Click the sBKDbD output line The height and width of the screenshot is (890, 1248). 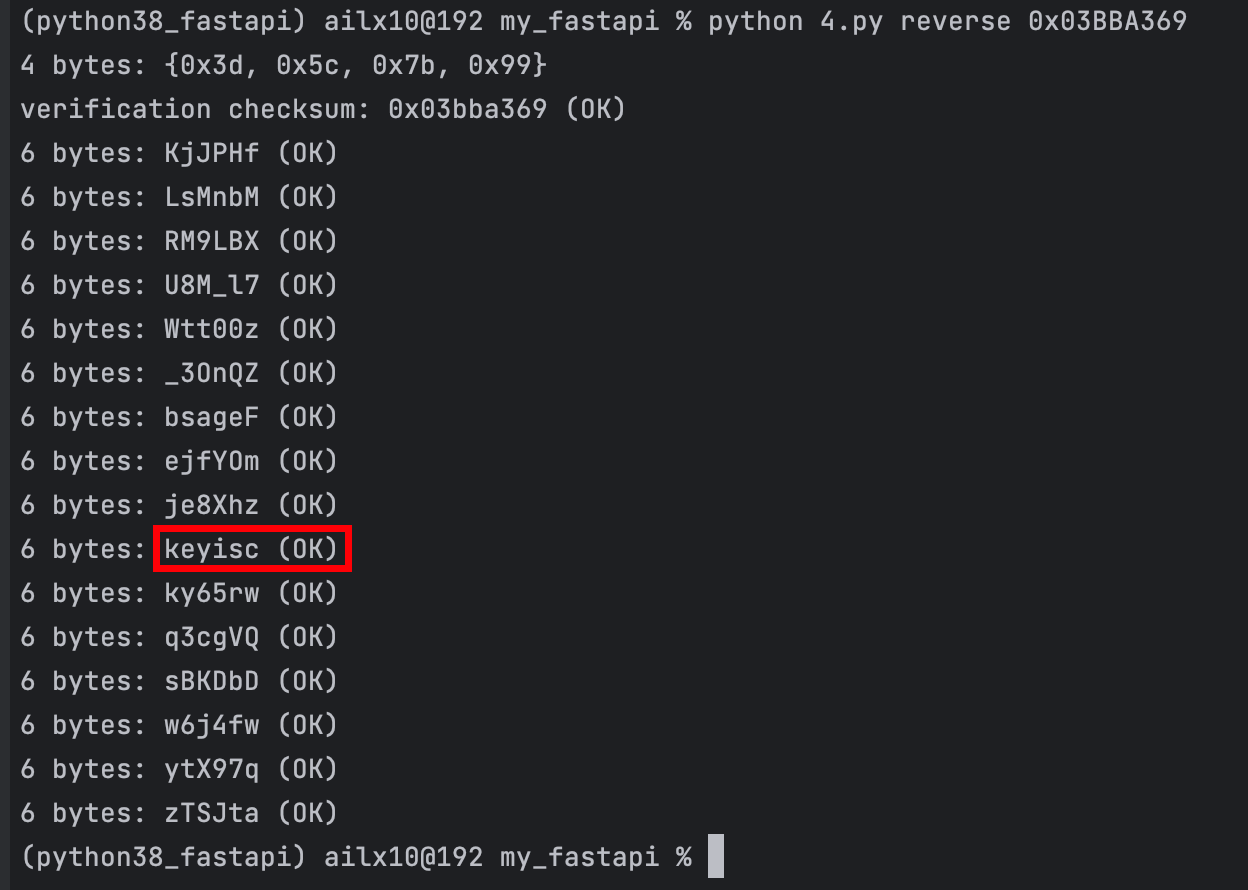(179, 681)
